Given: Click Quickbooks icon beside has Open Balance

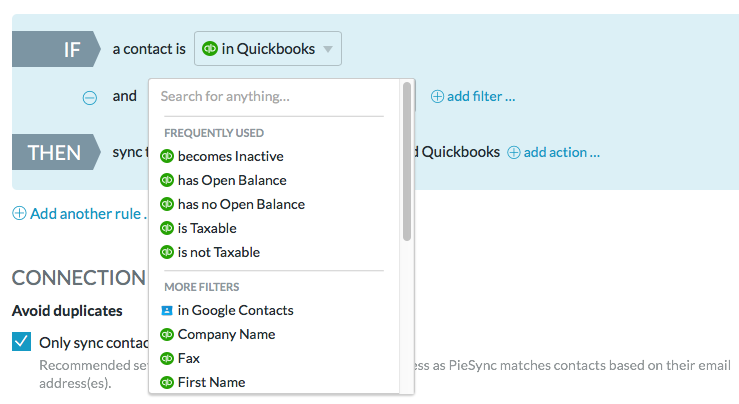Looking at the screenshot, I should [167, 180].
